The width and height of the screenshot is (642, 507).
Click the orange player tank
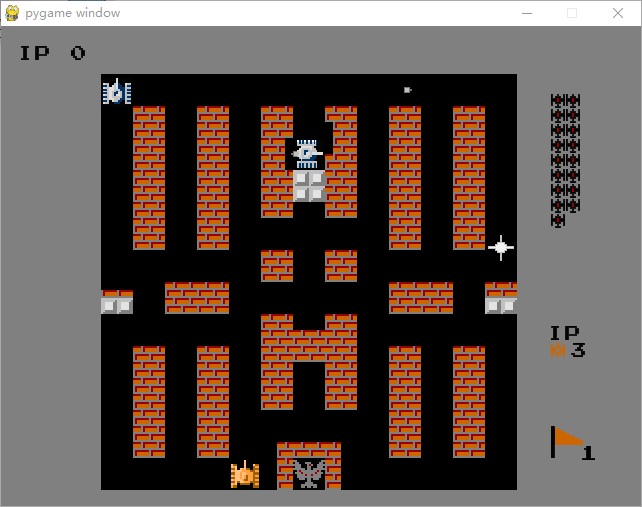point(245,475)
